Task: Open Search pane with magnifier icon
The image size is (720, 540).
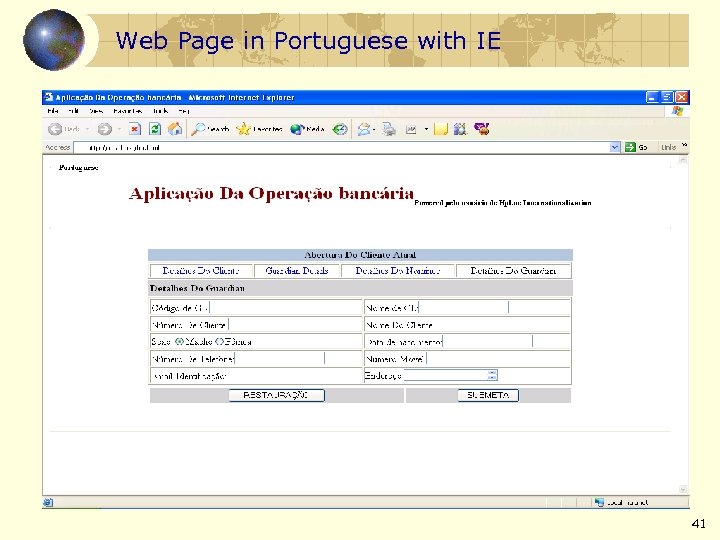Action: pyautogui.click(x=198, y=129)
